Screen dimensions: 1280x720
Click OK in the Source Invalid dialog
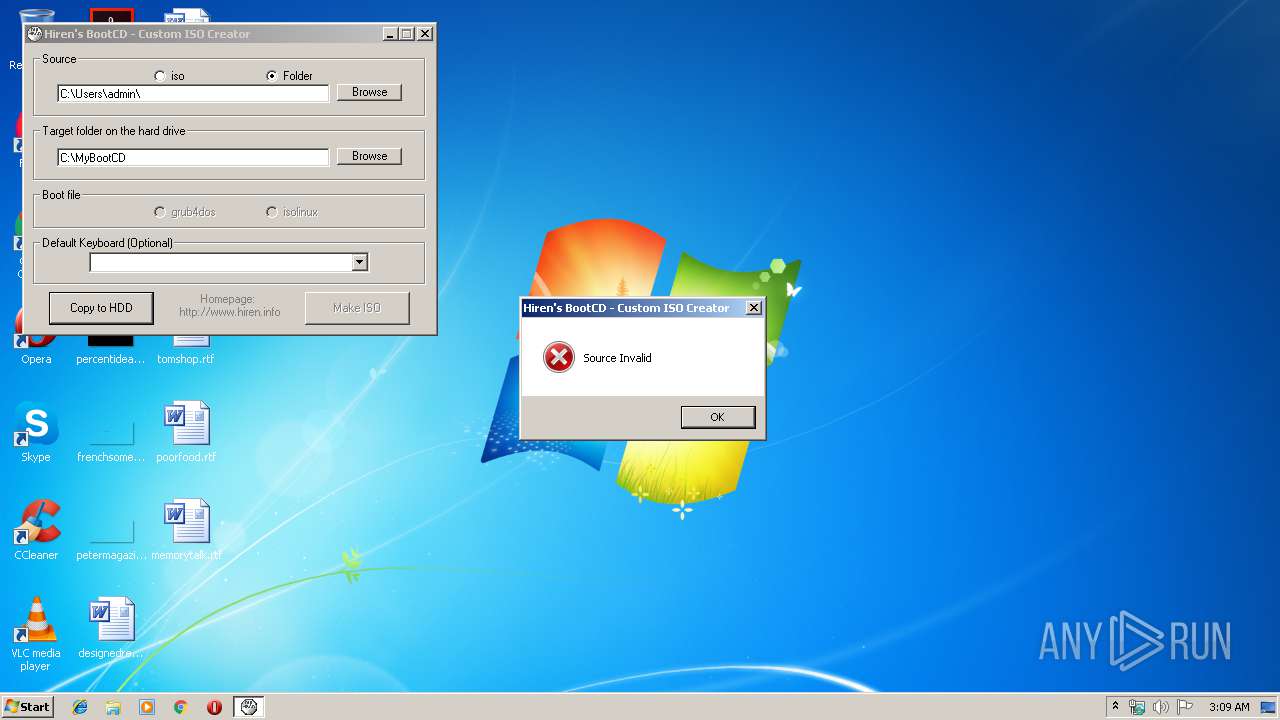[717, 417]
